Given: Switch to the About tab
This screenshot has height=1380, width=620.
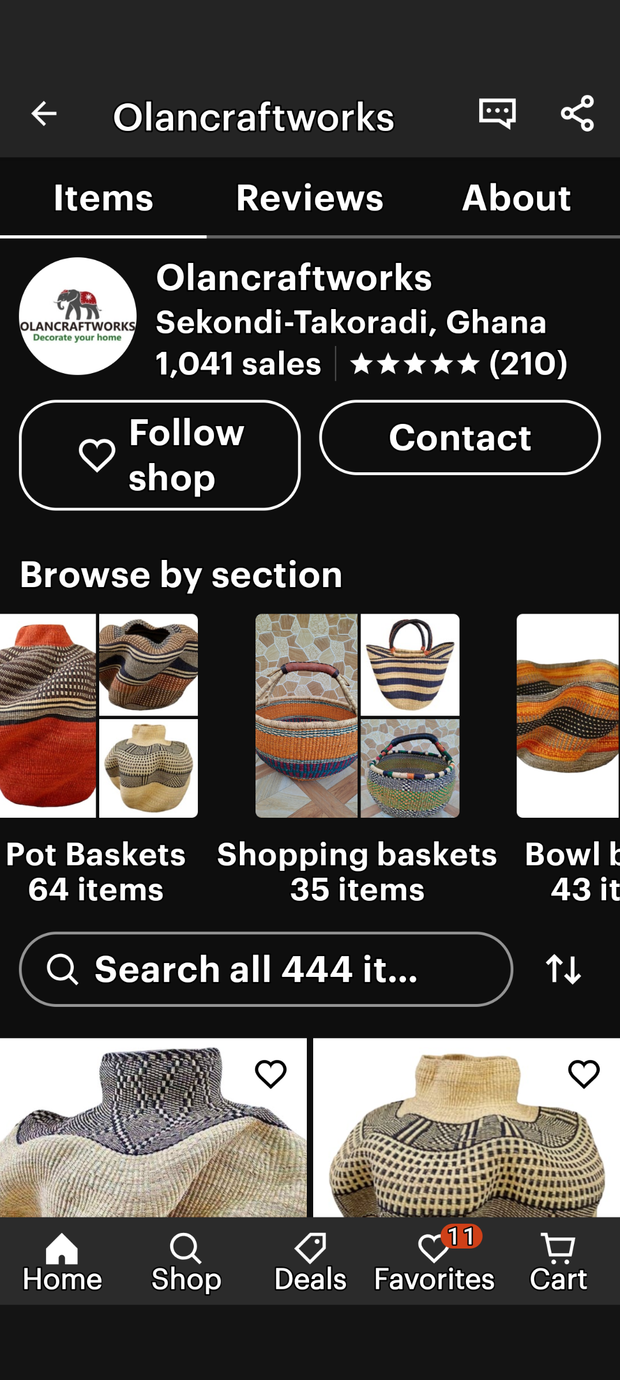Looking at the screenshot, I should pyautogui.click(x=517, y=198).
